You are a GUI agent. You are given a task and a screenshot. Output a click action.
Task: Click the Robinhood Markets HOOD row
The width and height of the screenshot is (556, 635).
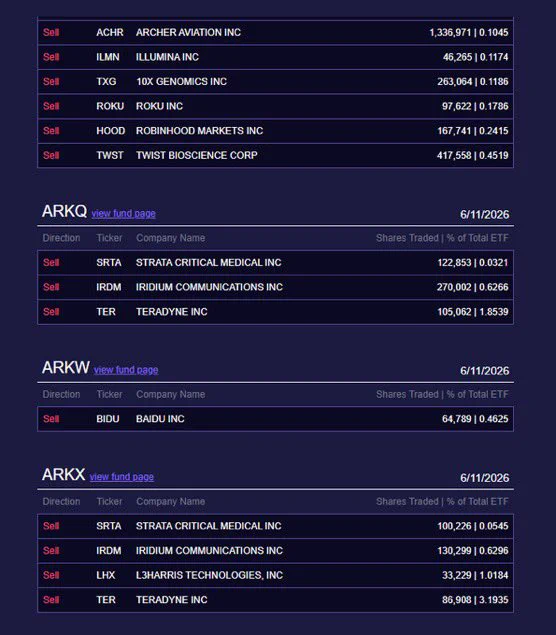click(275, 131)
